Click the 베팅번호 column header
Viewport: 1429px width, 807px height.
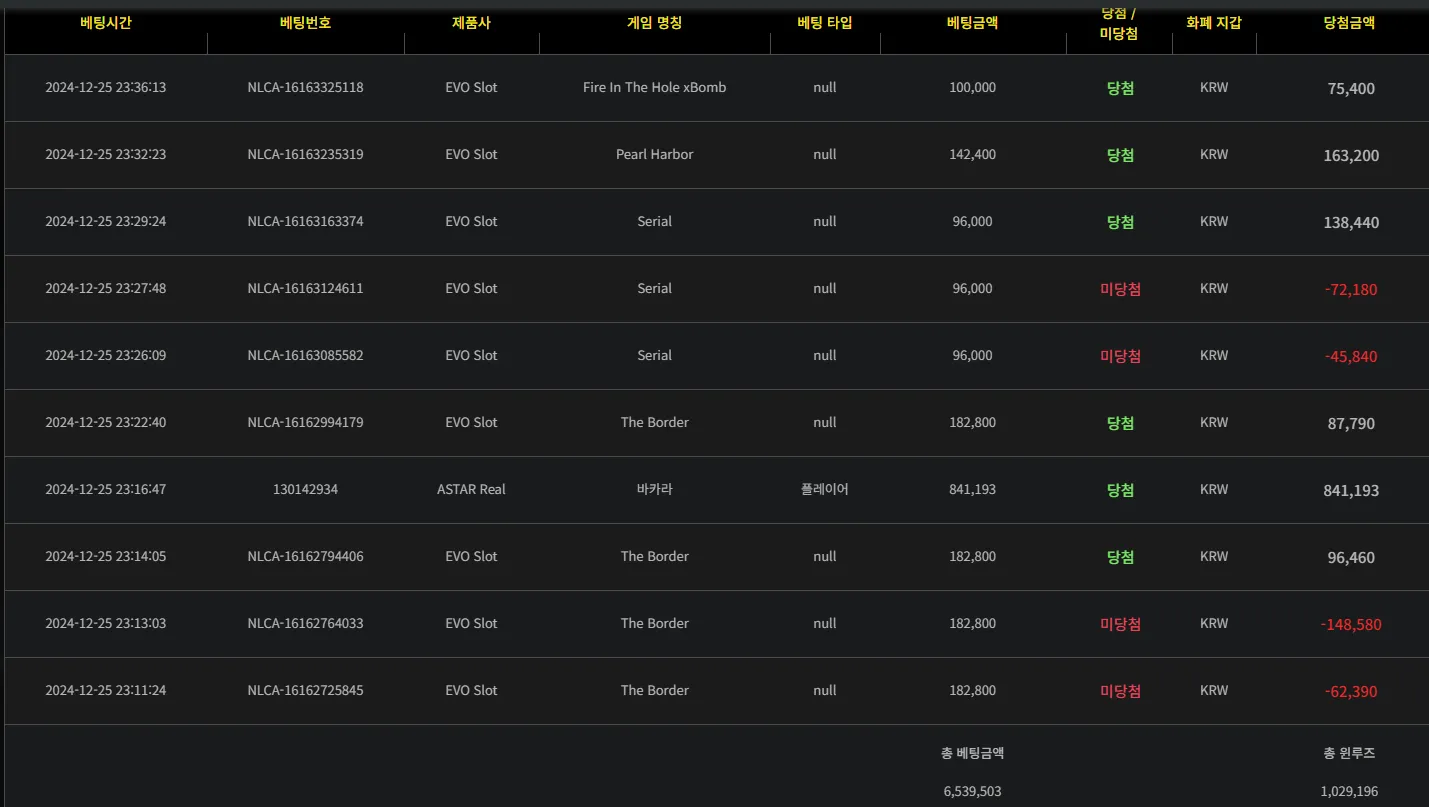coord(305,22)
